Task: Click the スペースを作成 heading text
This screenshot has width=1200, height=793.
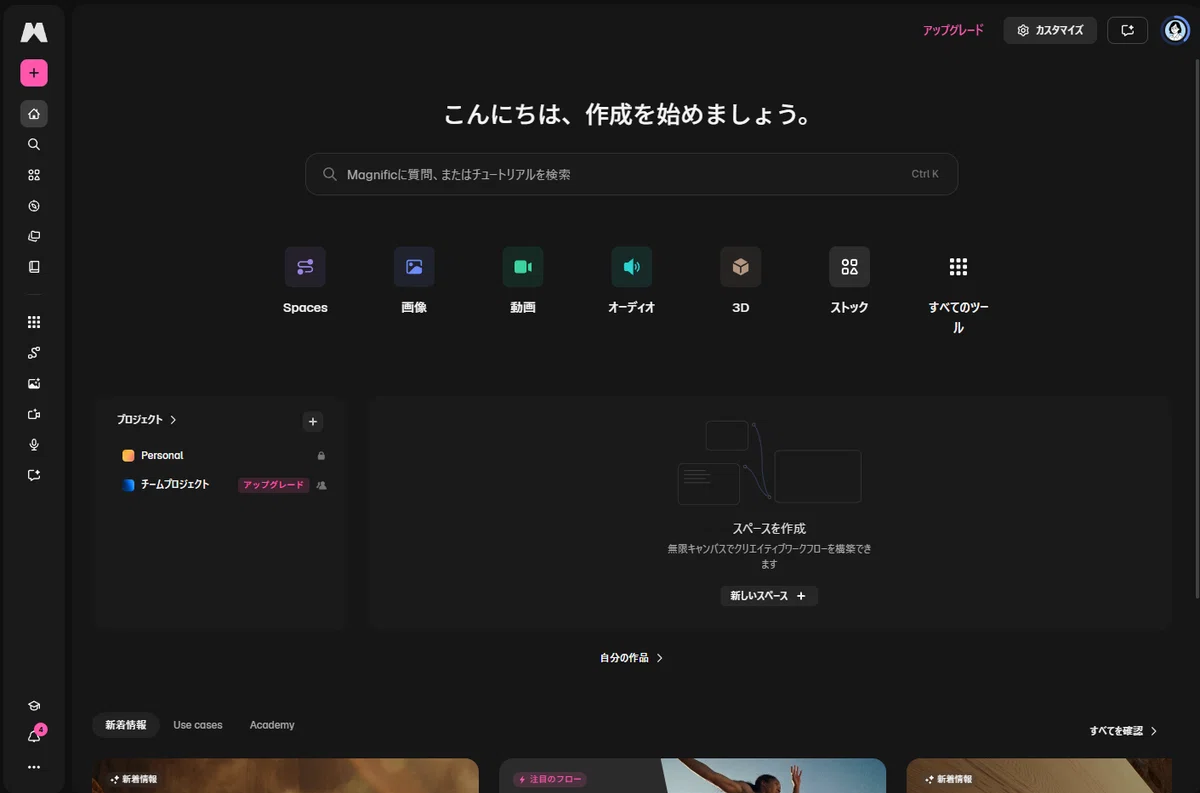Action: [x=769, y=528]
